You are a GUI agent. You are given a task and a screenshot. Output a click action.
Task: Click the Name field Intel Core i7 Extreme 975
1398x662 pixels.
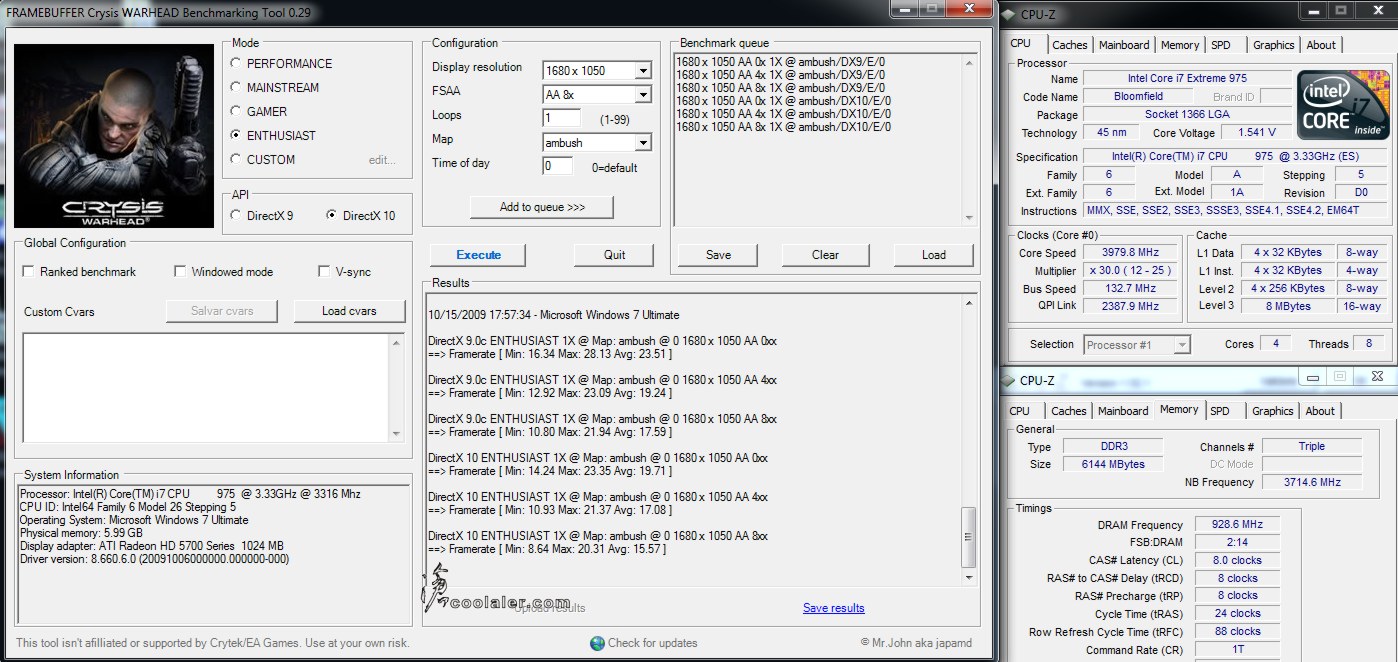[x=1187, y=78]
